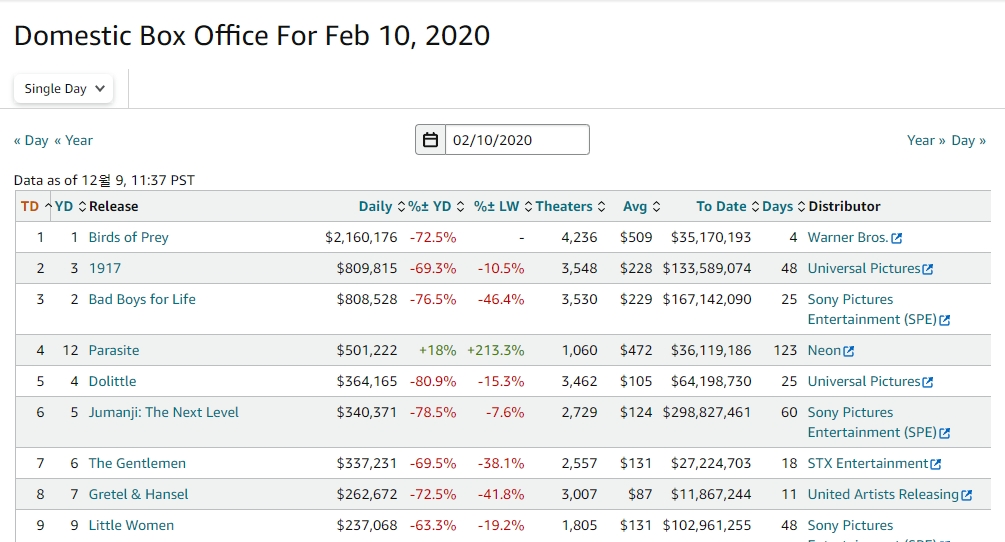Open external link icon beside STX Entertainment
The height and width of the screenshot is (542, 1005).
click(936, 464)
